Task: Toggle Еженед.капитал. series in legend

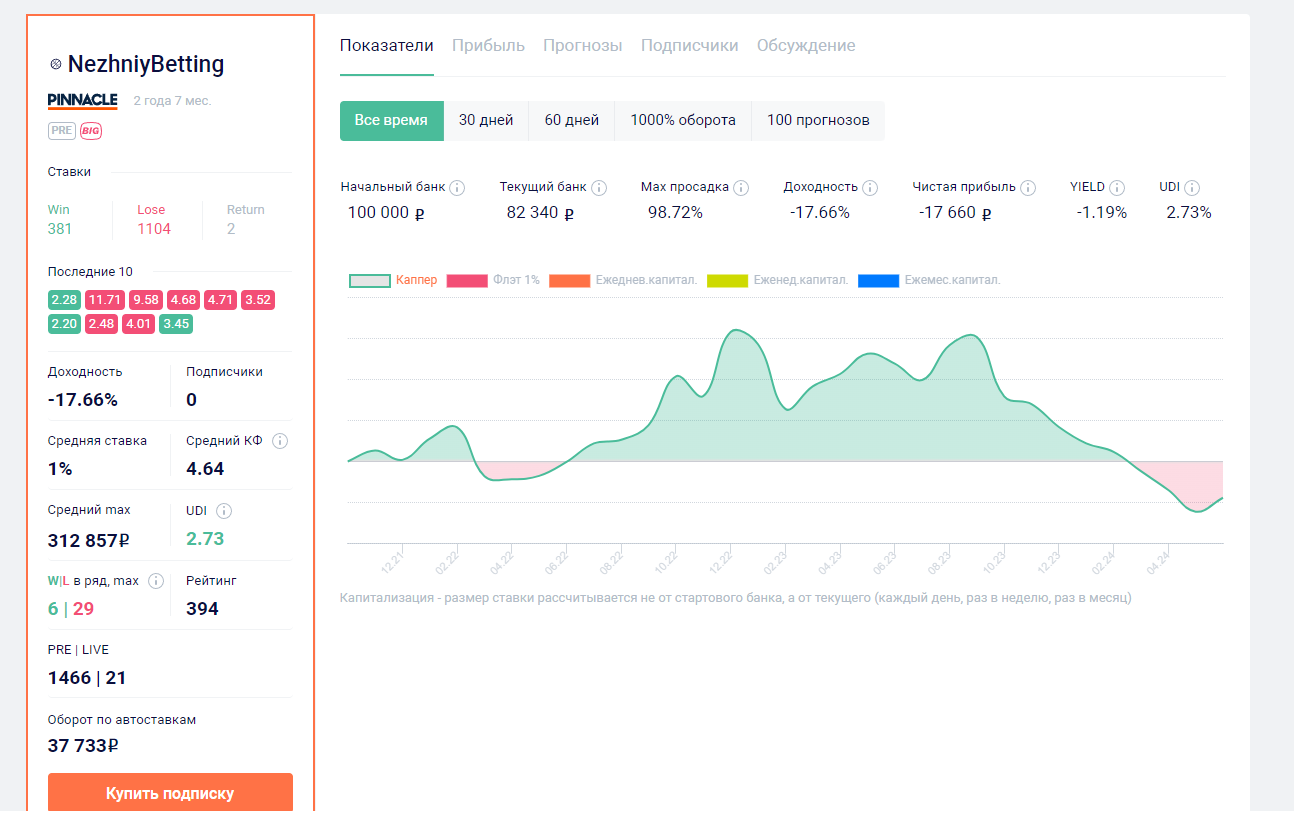Action: (x=778, y=280)
